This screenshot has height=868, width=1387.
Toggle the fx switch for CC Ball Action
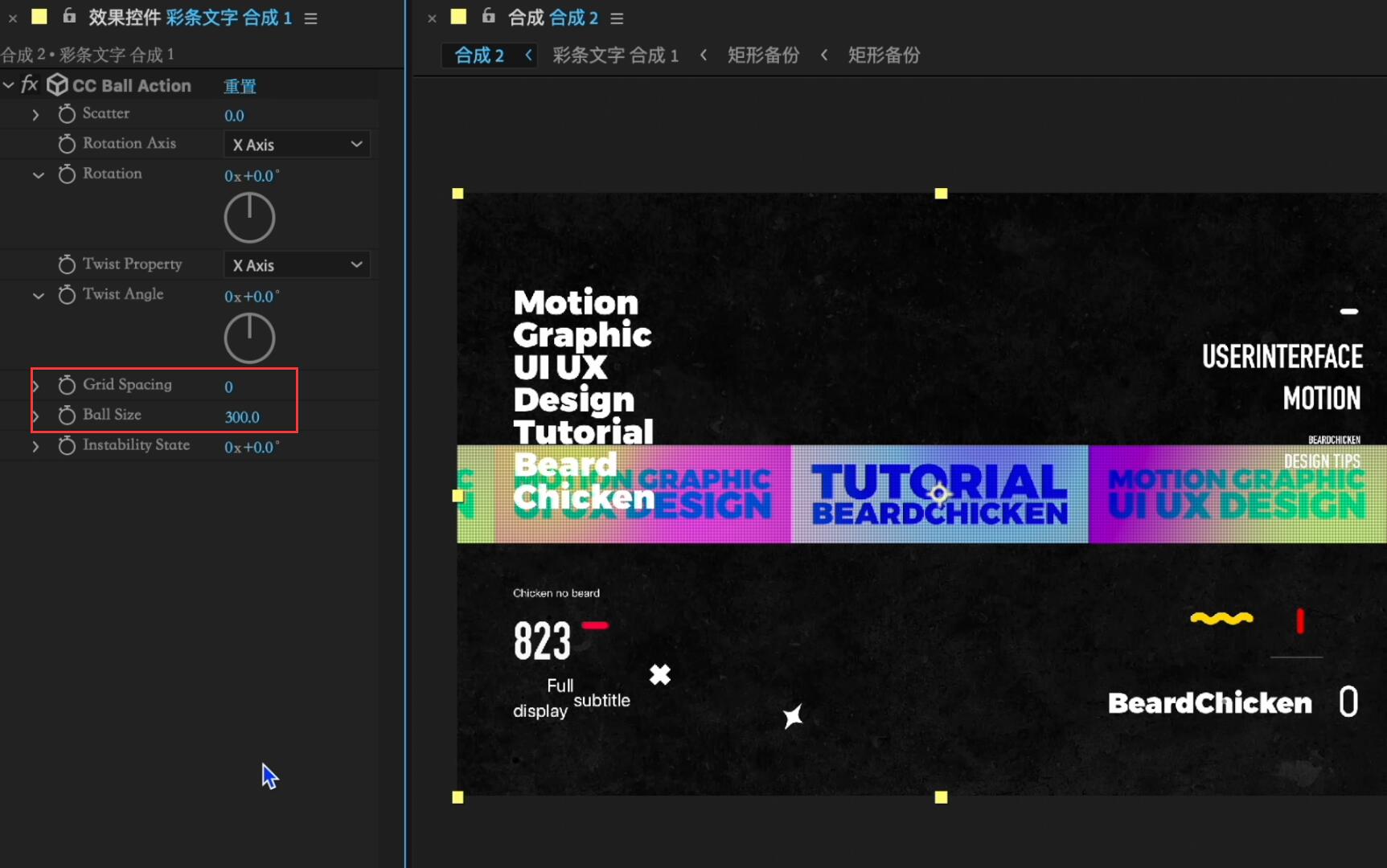(30, 84)
